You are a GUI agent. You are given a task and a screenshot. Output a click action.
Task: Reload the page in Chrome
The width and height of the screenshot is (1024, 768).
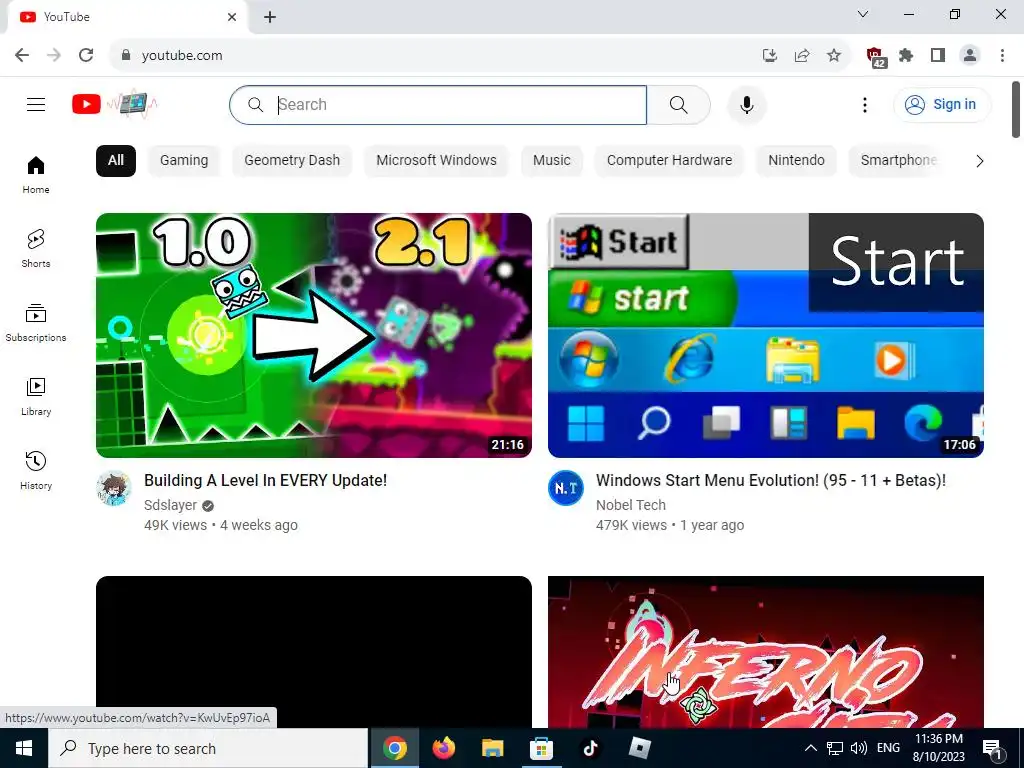(86, 56)
